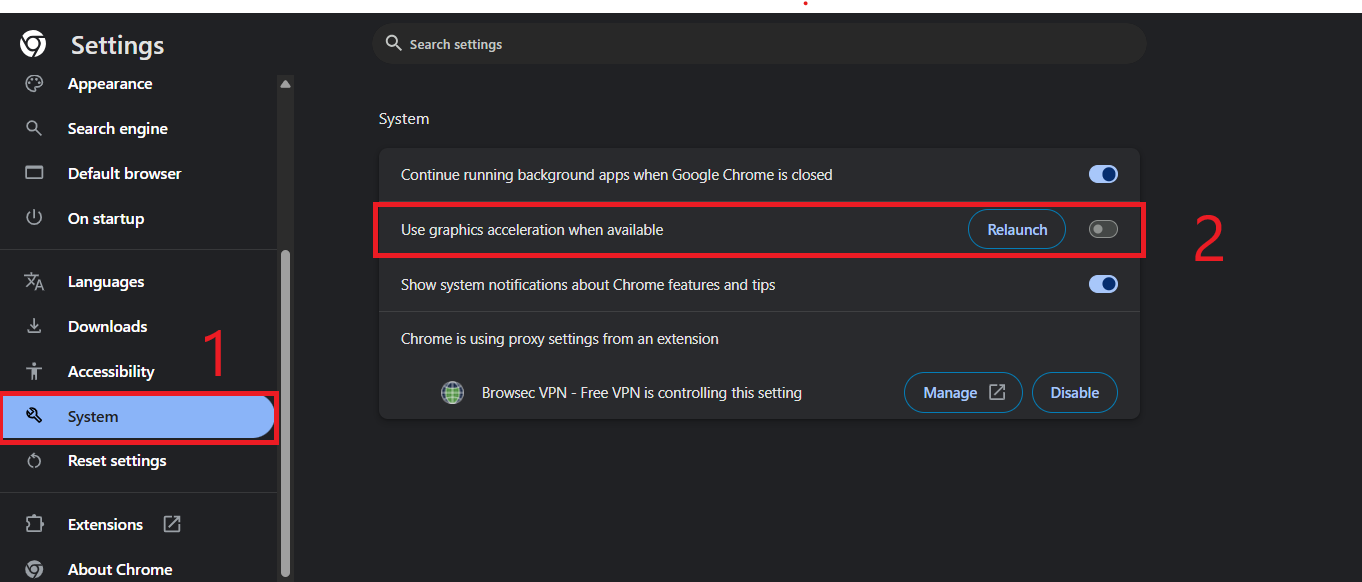Click the Search engine magnifier icon
This screenshot has width=1362, height=582.
tap(34, 129)
